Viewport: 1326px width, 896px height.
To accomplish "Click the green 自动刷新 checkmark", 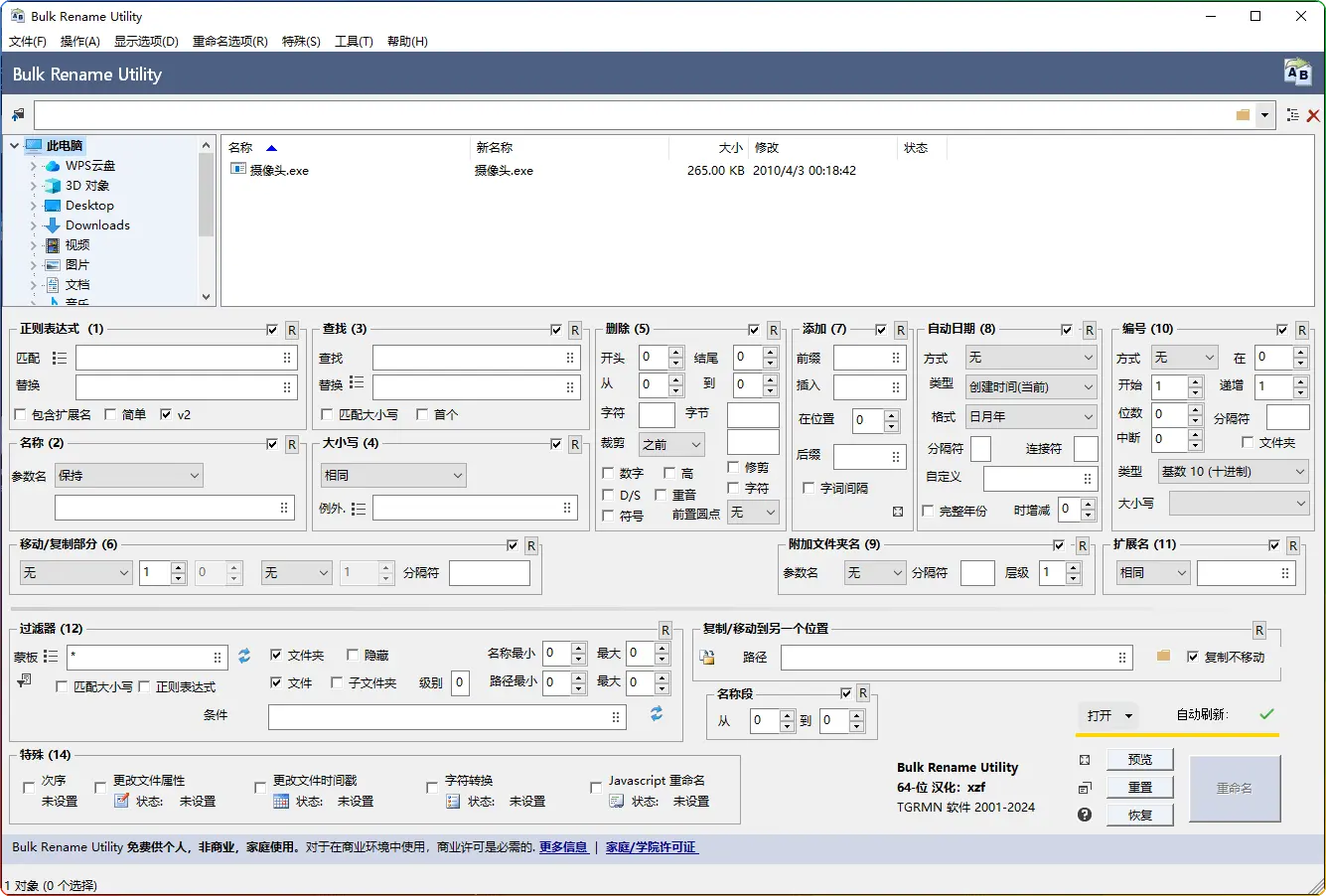I will point(1266,714).
